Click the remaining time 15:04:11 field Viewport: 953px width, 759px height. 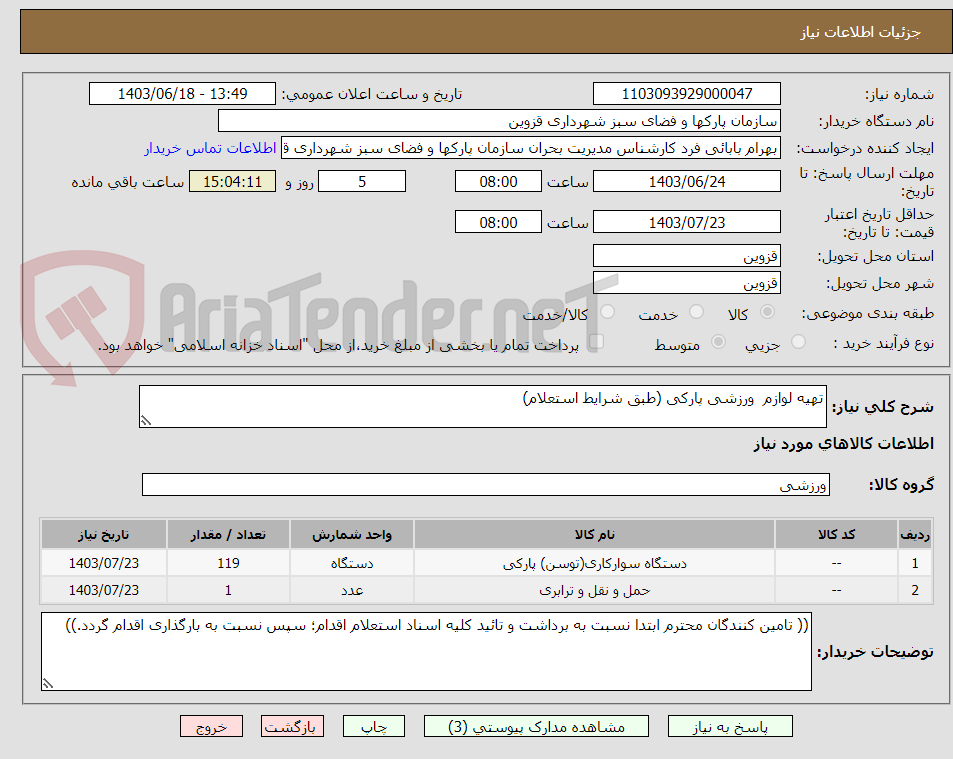(x=232, y=181)
